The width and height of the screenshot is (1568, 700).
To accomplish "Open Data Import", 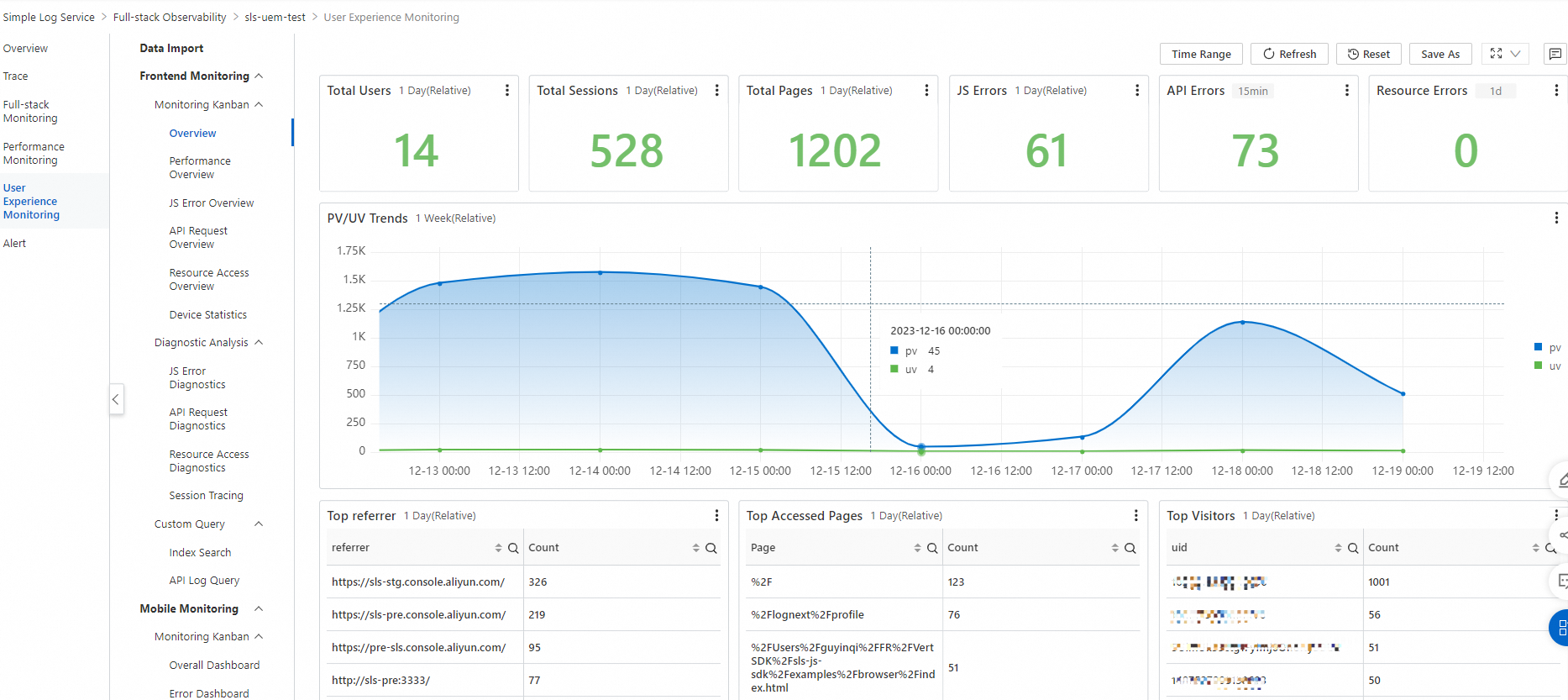I will pyautogui.click(x=171, y=48).
